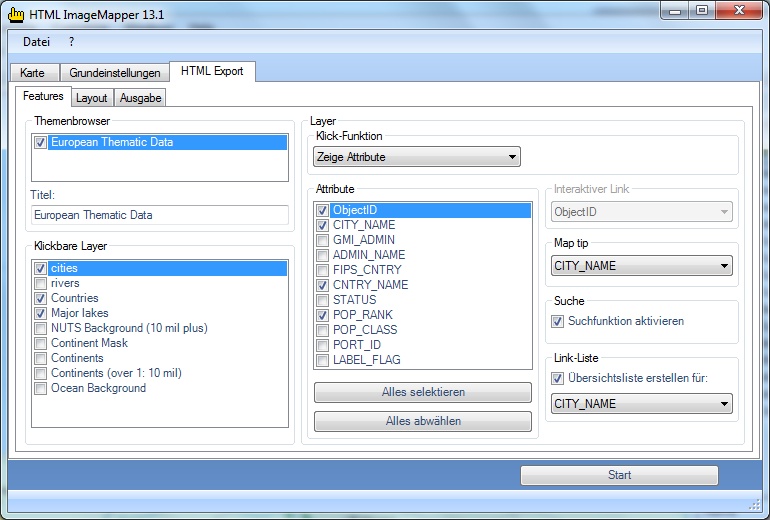
Task: Enable the rivers layer checkbox
Action: point(41,284)
